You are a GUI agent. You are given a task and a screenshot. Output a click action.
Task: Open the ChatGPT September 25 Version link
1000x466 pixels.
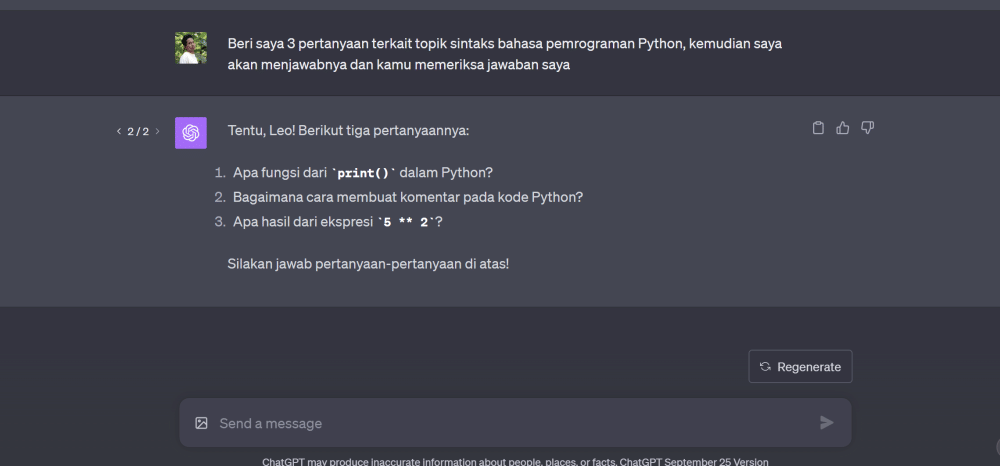694,462
